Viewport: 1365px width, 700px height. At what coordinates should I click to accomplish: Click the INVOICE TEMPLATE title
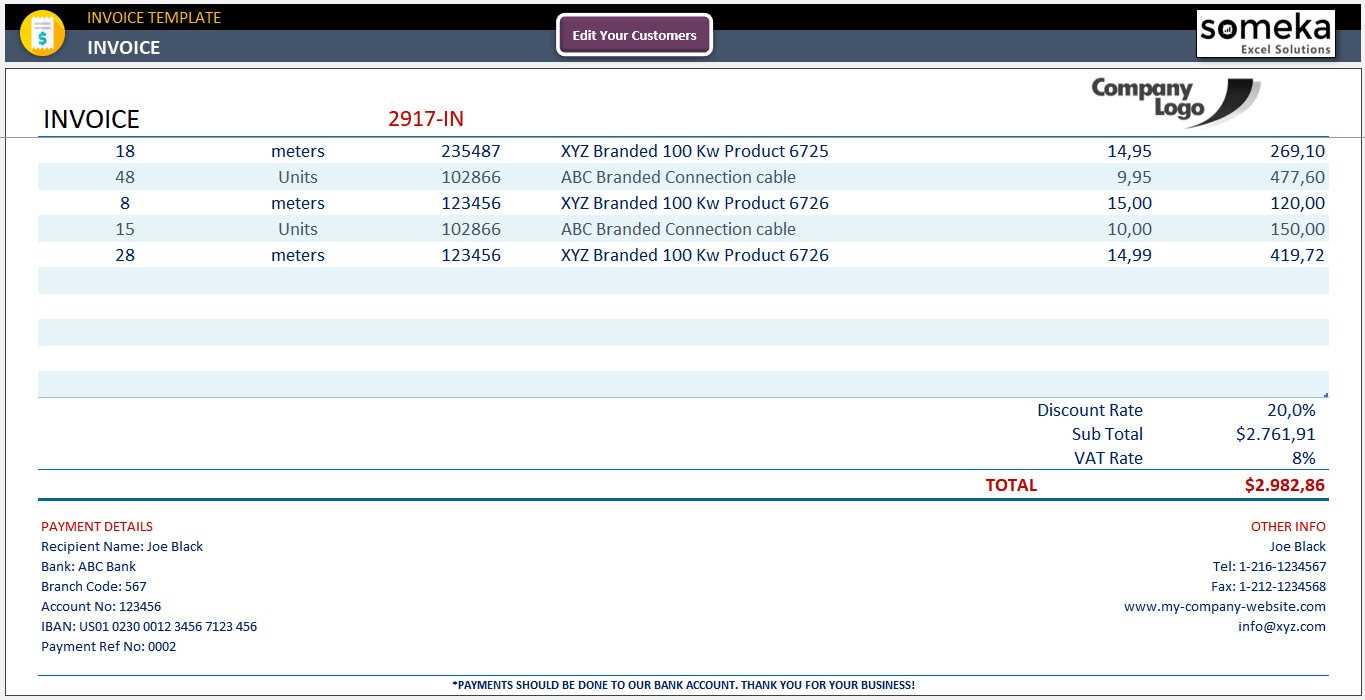154,17
